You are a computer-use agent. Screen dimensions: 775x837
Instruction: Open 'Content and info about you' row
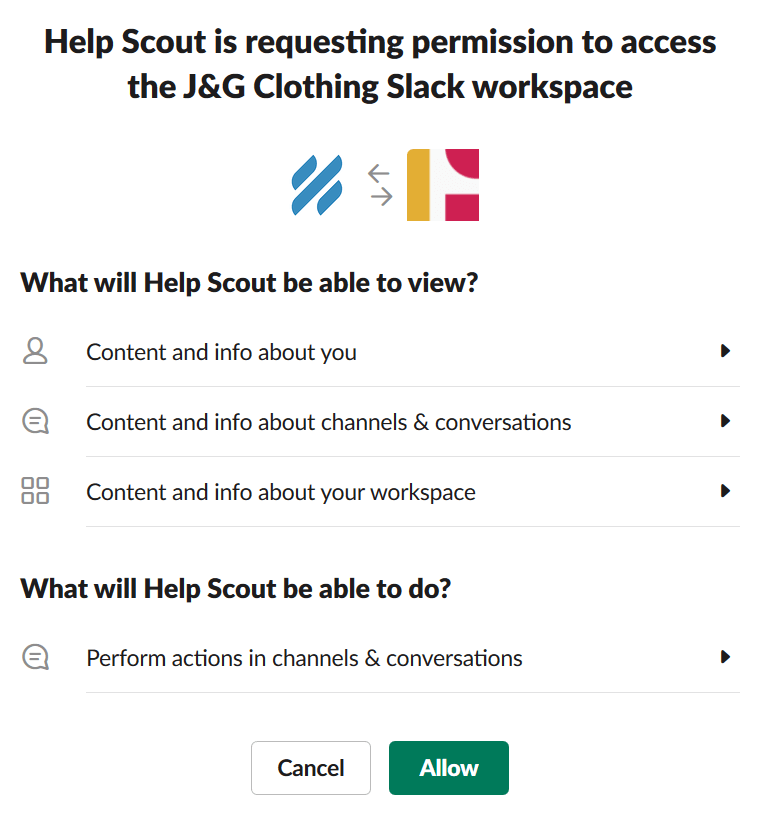click(222, 352)
